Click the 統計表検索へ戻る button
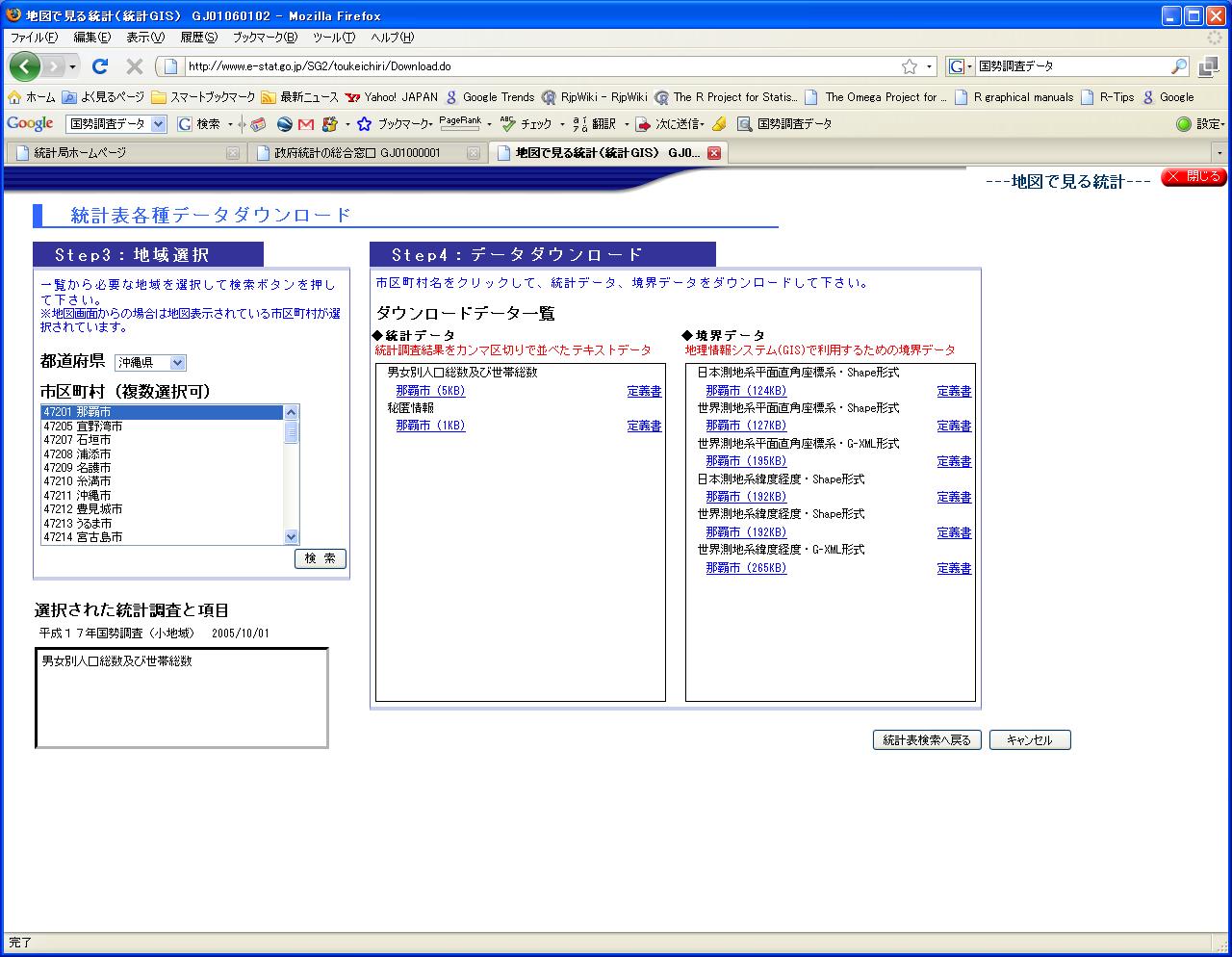 pos(927,740)
